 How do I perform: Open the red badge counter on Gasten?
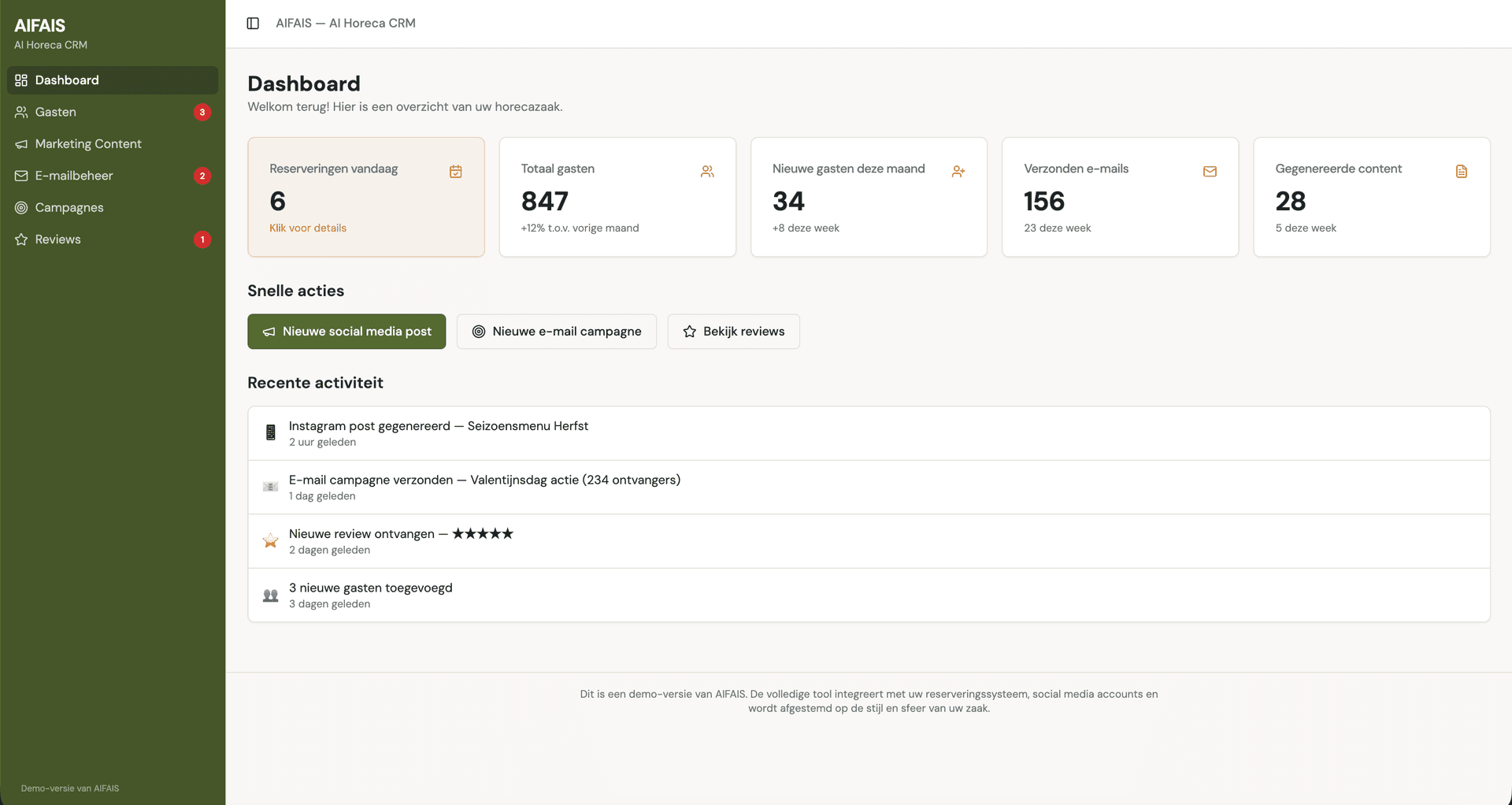click(x=202, y=112)
